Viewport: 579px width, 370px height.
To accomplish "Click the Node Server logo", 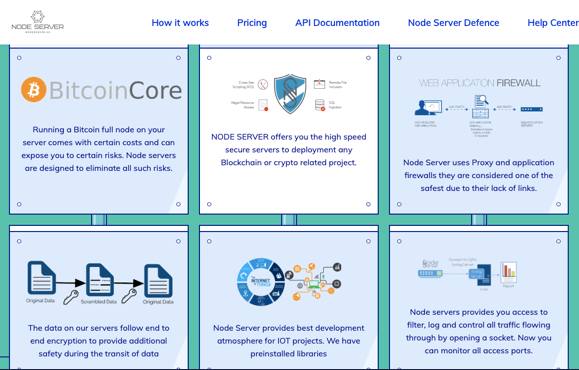I will point(37,22).
